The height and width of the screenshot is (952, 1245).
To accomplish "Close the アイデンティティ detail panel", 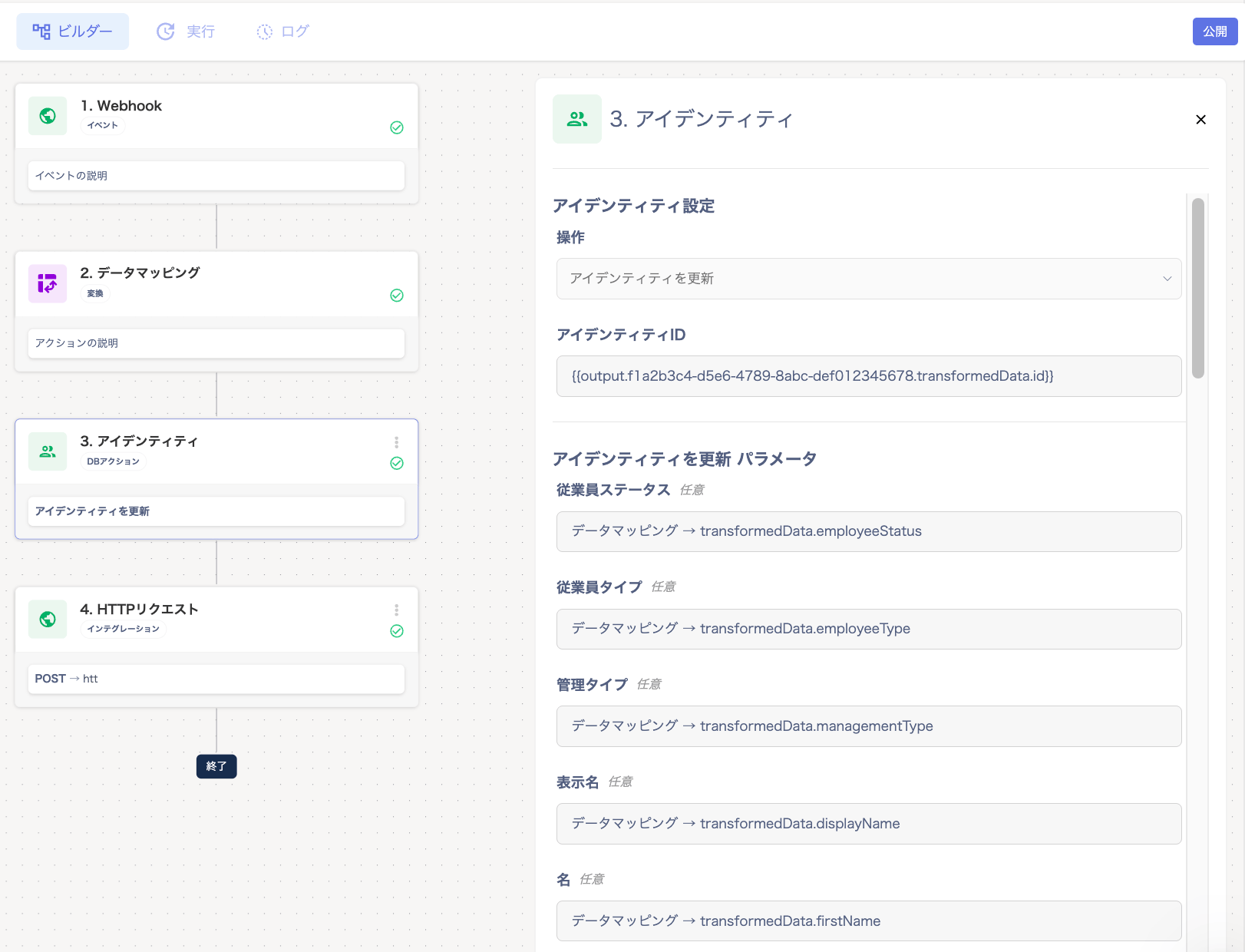I will click(1200, 120).
